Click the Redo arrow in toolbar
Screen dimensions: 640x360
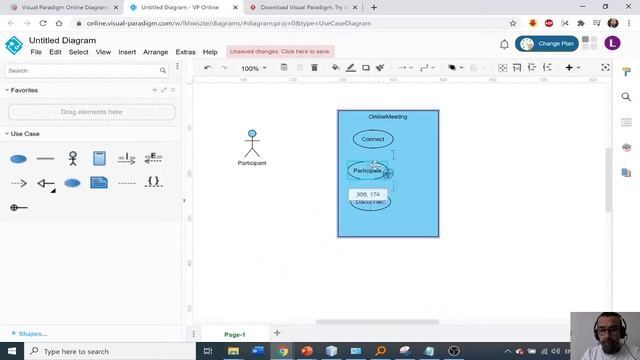[x=224, y=68]
